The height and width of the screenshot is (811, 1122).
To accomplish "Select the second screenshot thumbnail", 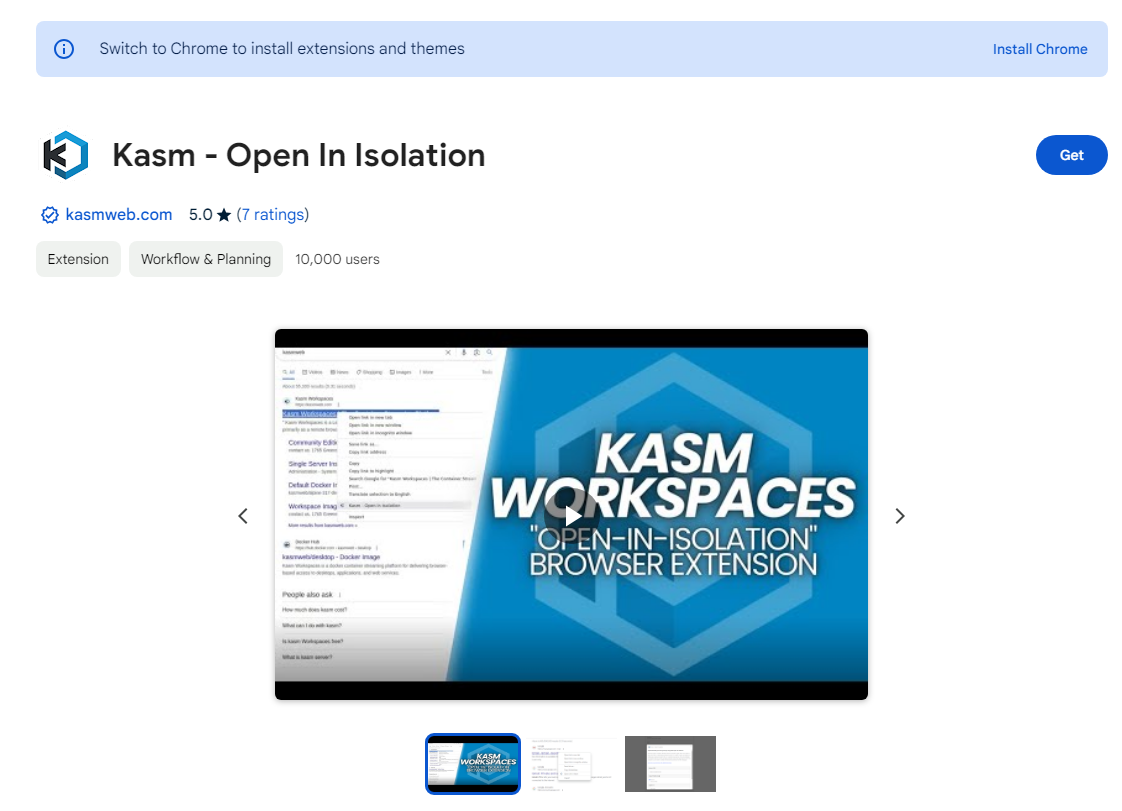I will [x=573, y=764].
